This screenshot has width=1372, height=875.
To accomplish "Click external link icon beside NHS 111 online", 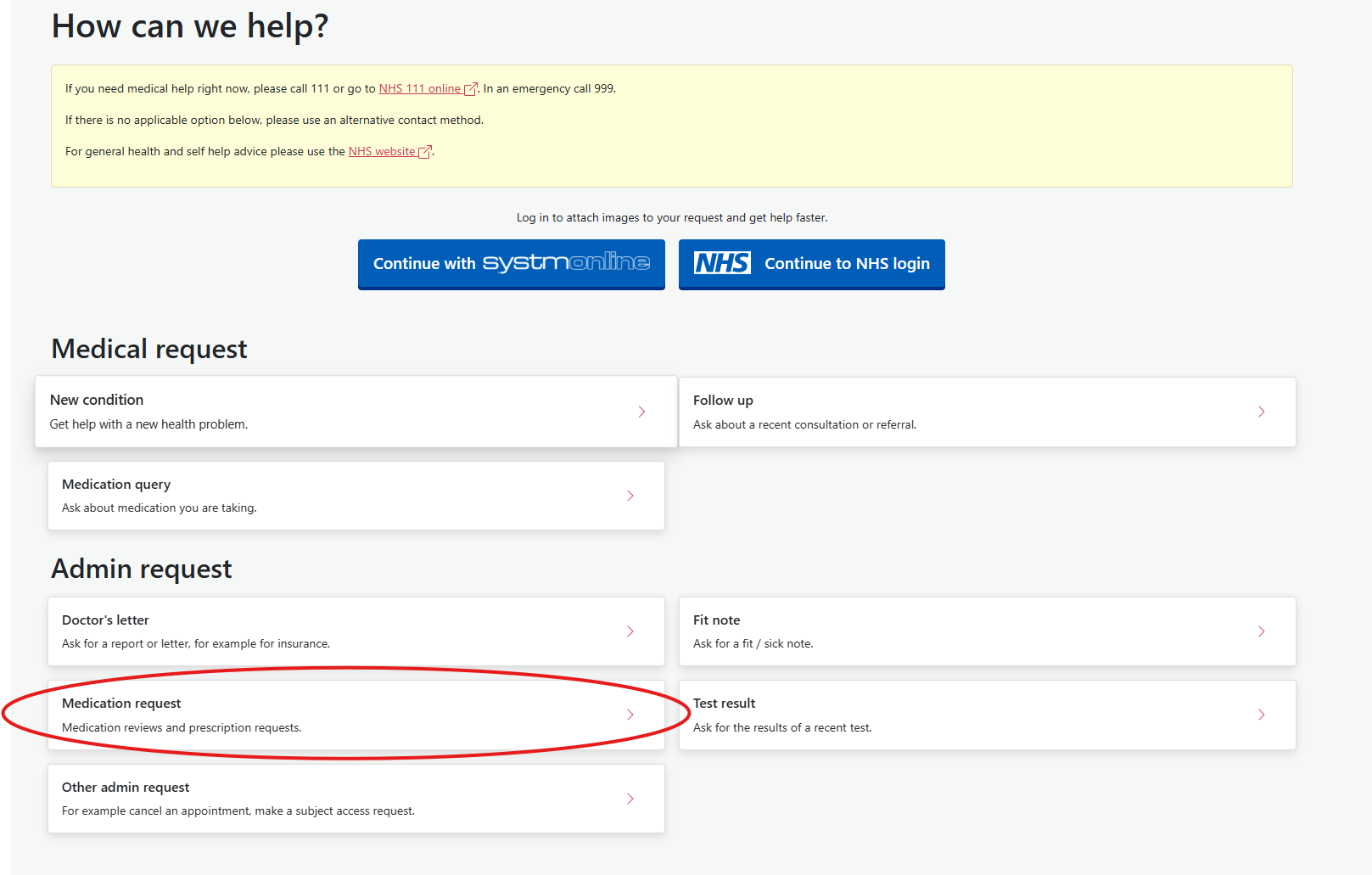I will 470,89.
